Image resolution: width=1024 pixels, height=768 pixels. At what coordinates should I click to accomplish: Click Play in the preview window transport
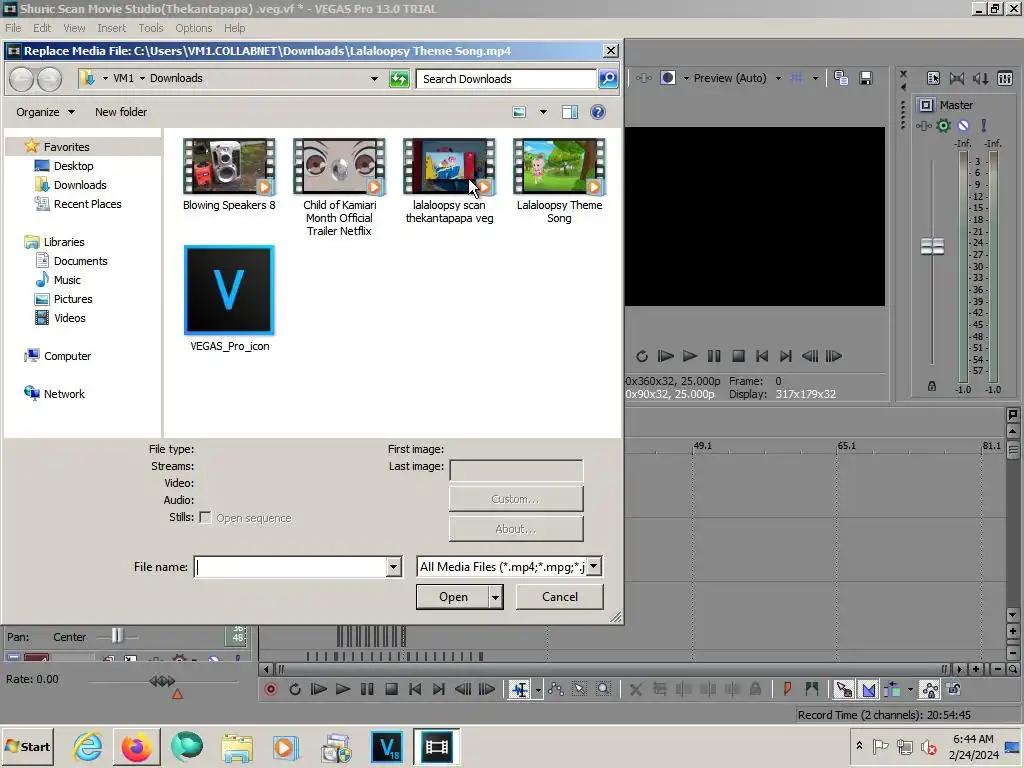tap(690, 356)
